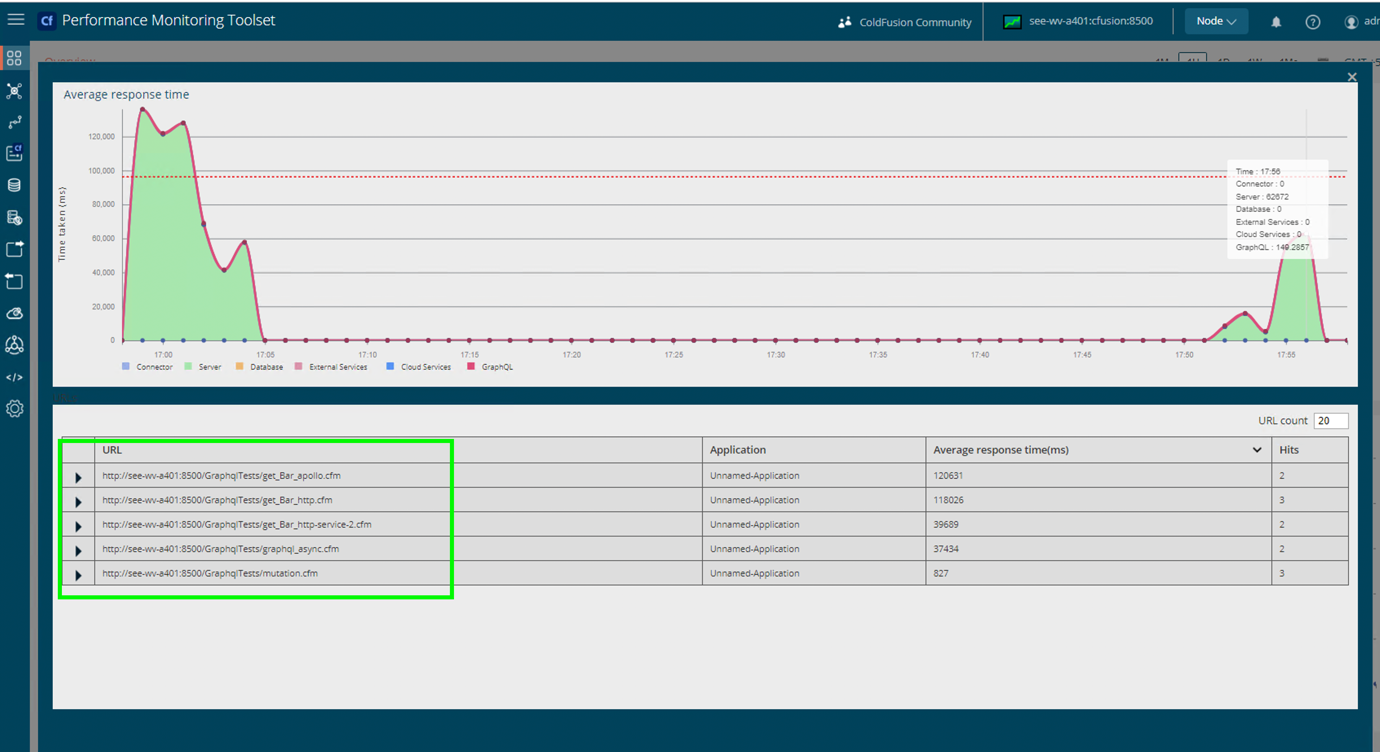Click the URL count input field
This screenshot has height=752, width=1380.
(1331, 420)
